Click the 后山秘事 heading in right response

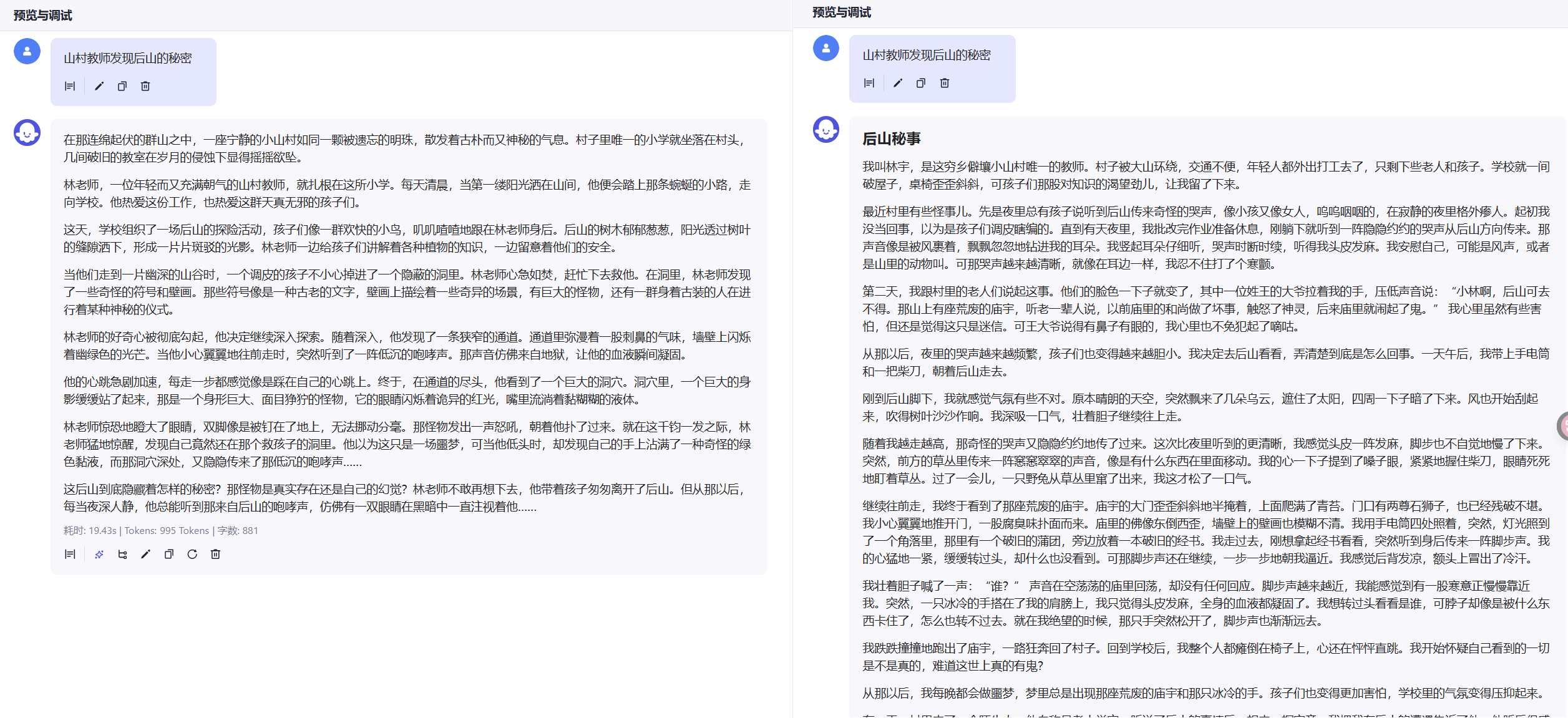pyautogui.click(x=891, y=138)
